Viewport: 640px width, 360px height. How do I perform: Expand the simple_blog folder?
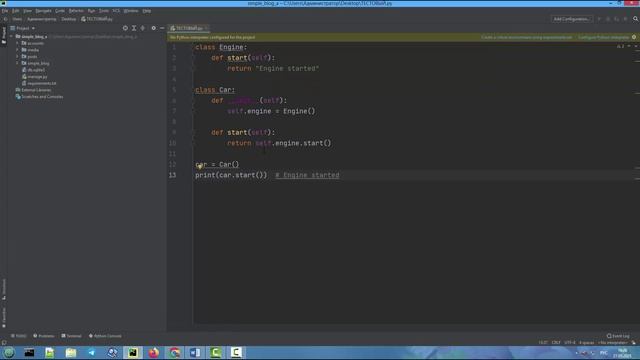pyautogui.click(x=18, y=63)
